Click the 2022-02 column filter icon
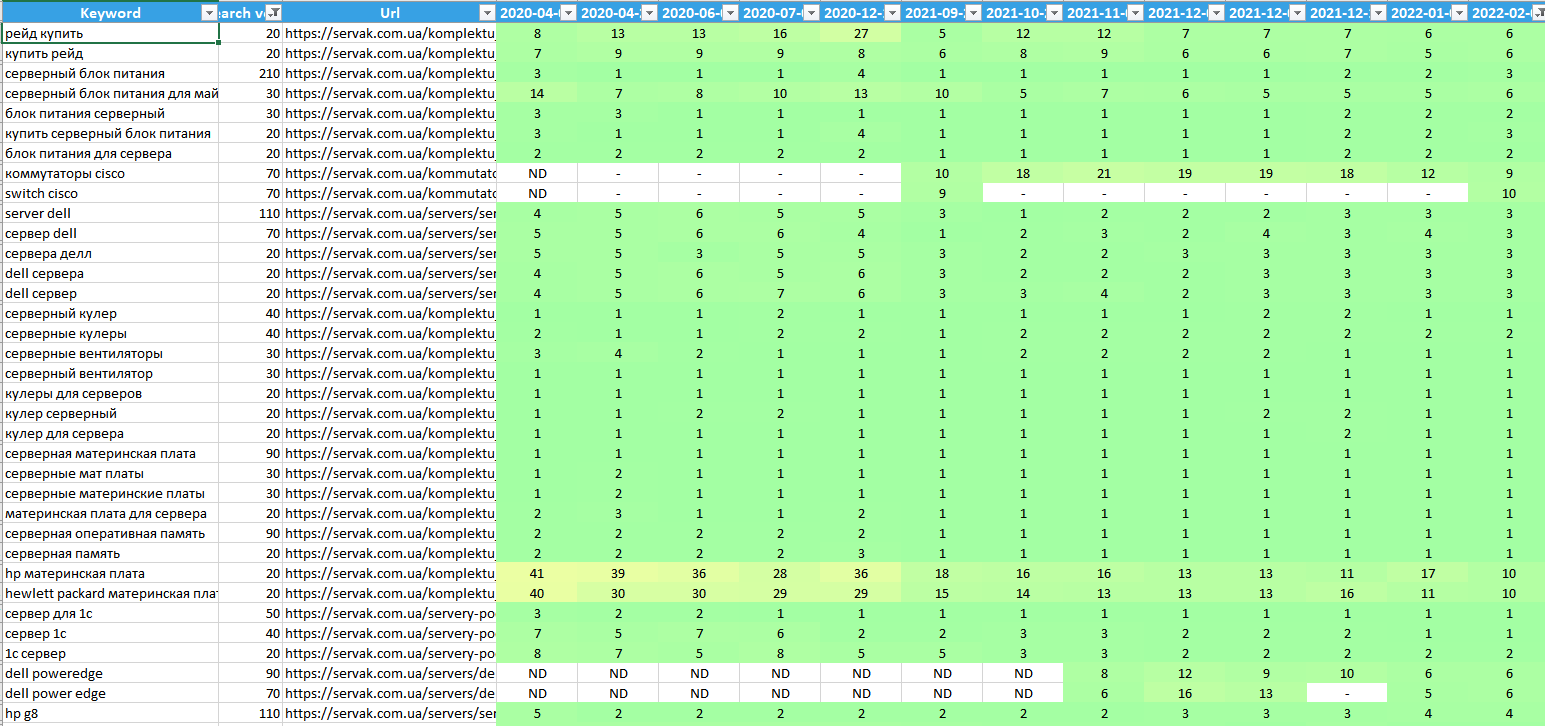Screen dimensions: 1545x726 coord(1537,13)
